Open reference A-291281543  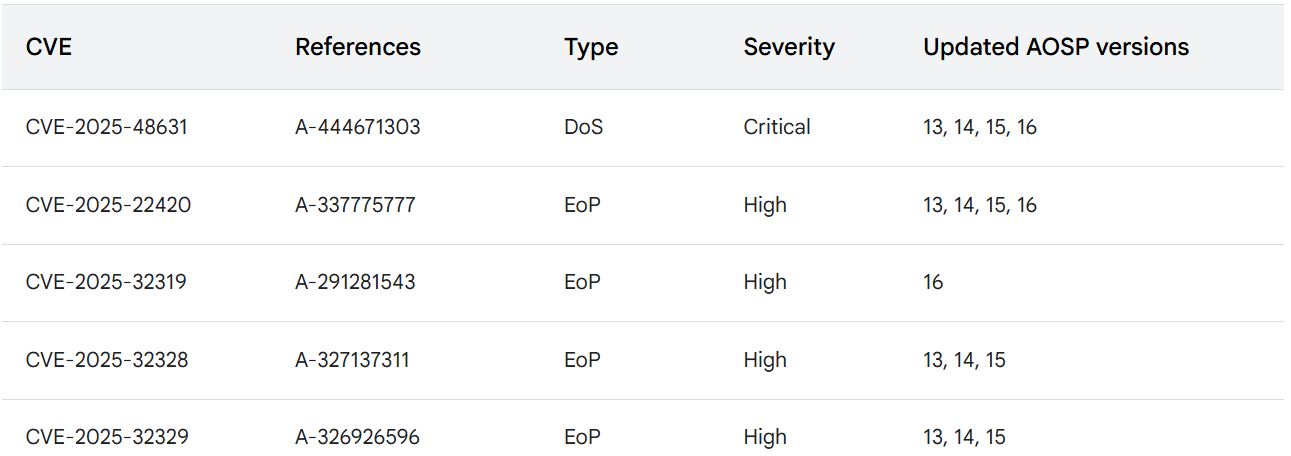tap(355, 282)
